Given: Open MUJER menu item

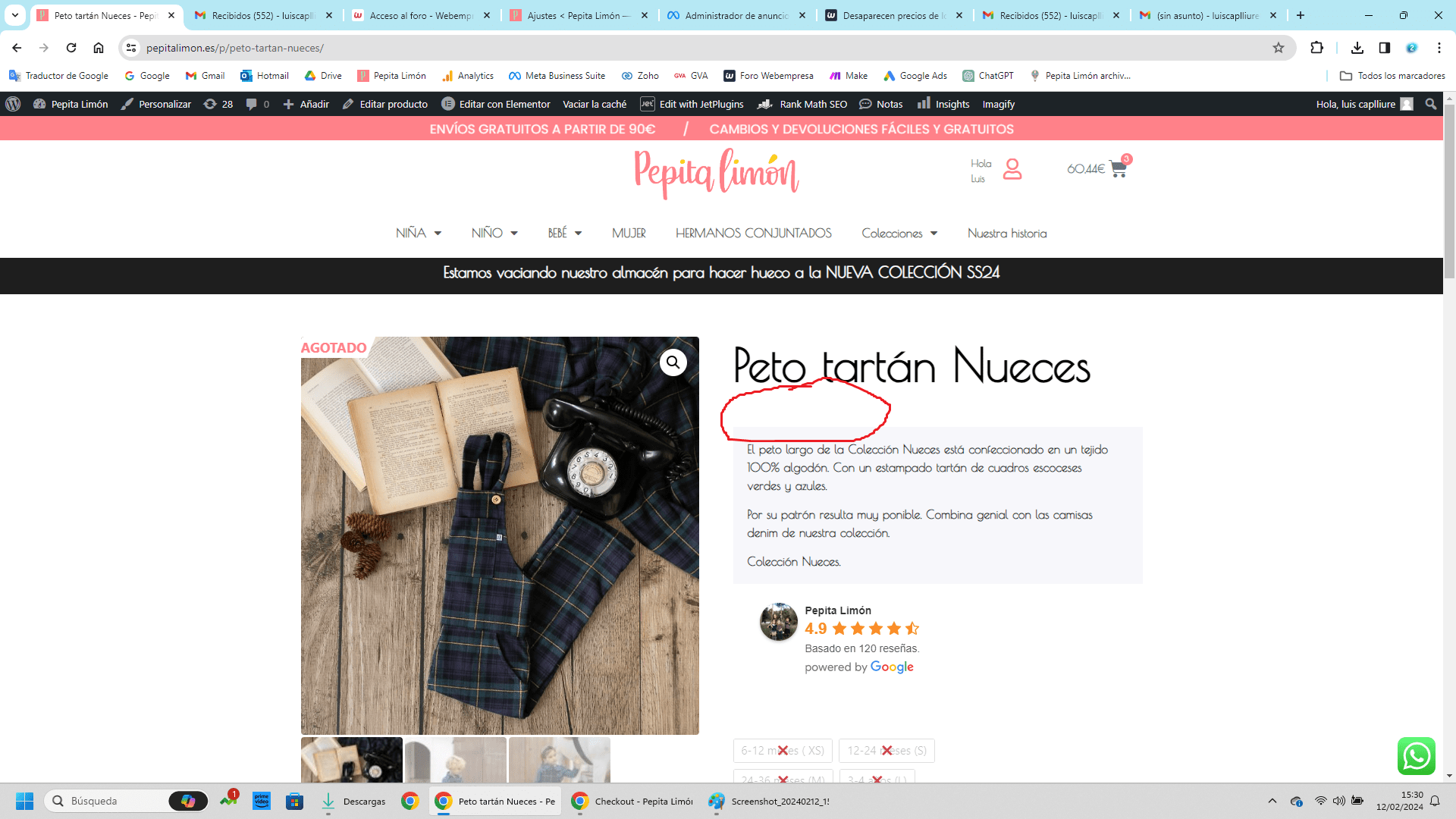Looking at the screenshot, I should 629,233.
